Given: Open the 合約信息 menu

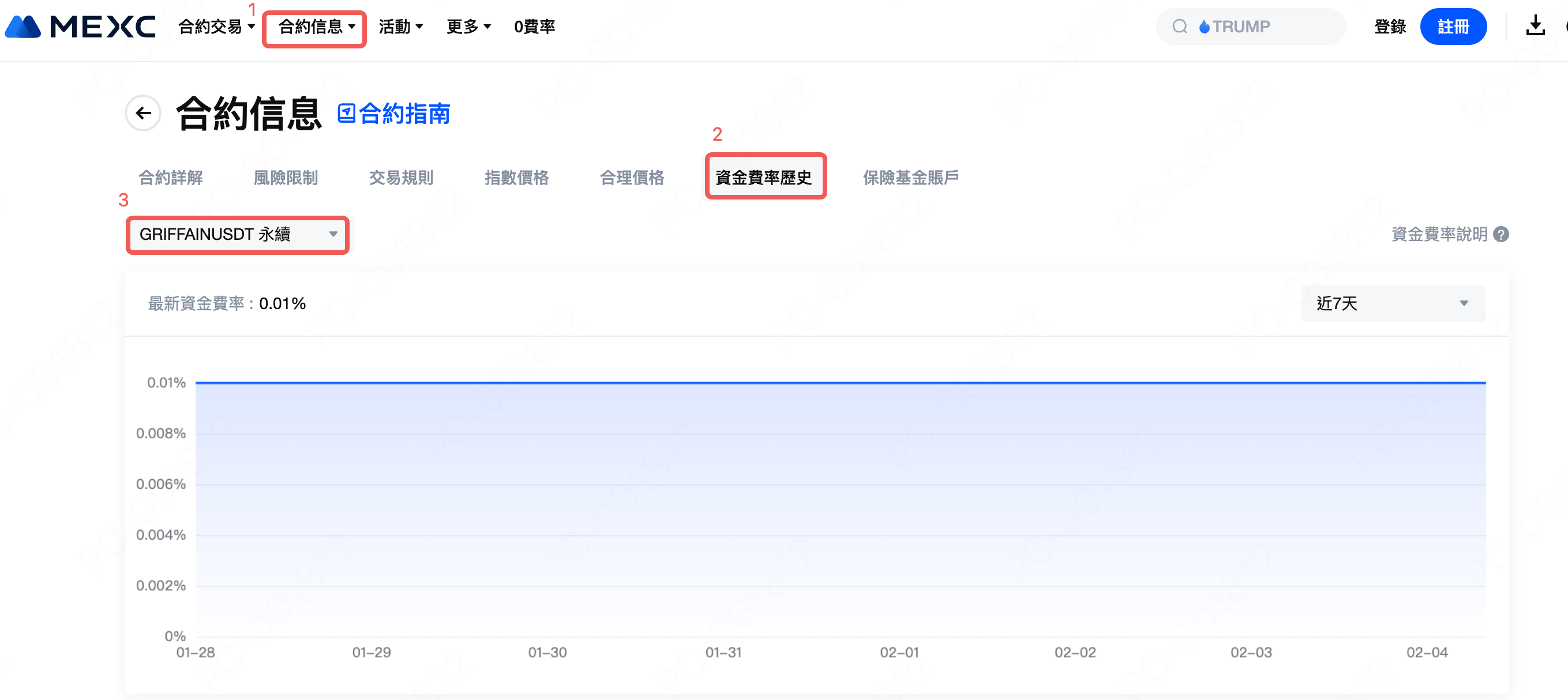Looking at the screenshot, I should [x=316, y=27].
